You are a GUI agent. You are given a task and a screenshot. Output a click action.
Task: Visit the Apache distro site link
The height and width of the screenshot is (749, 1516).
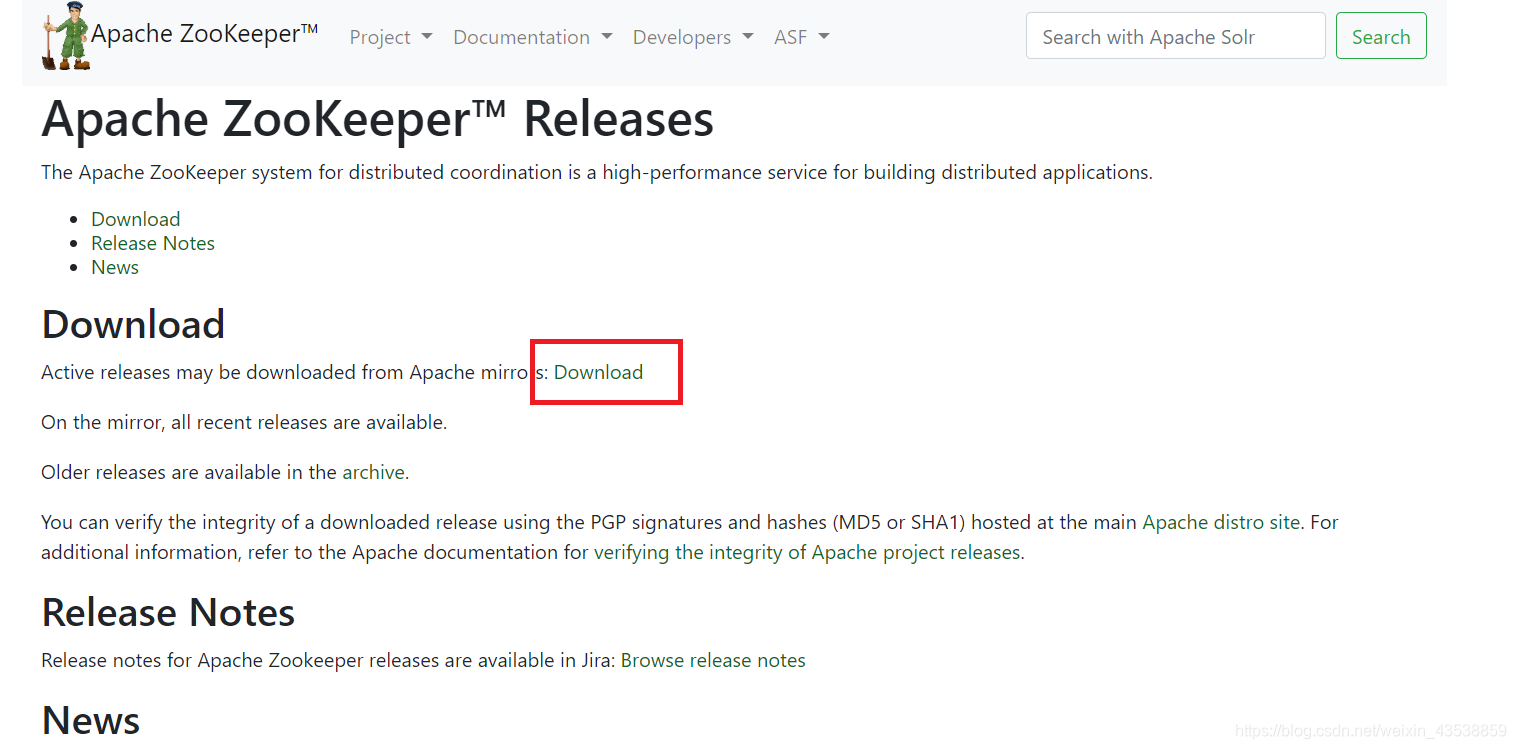pyautogui.click(x=1221, y=522)
